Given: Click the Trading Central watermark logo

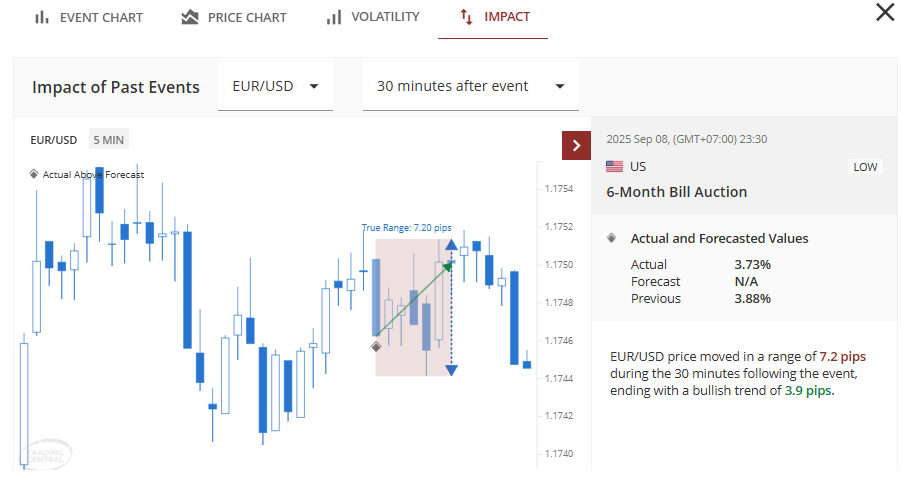Looking at the screenshot, I should click(45, 452).
